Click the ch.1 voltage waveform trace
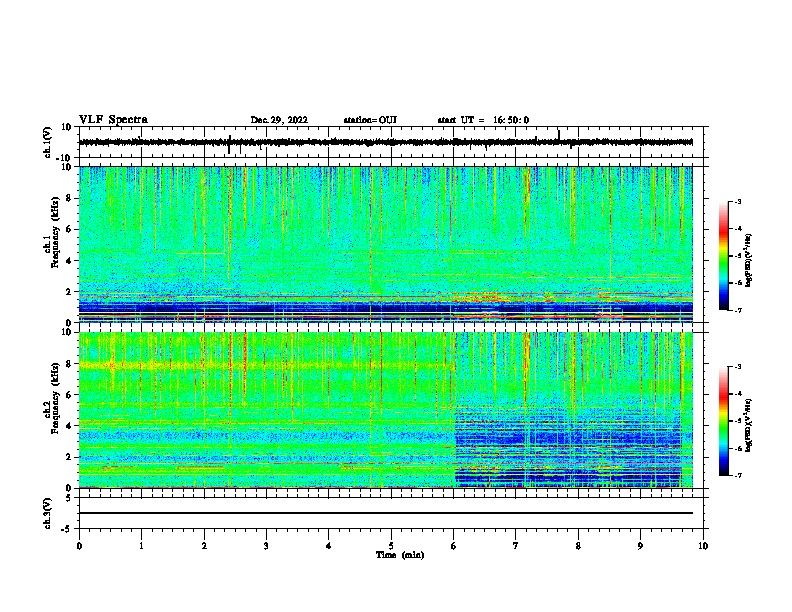The image size is (792, 612). click(x=386, y=142)
